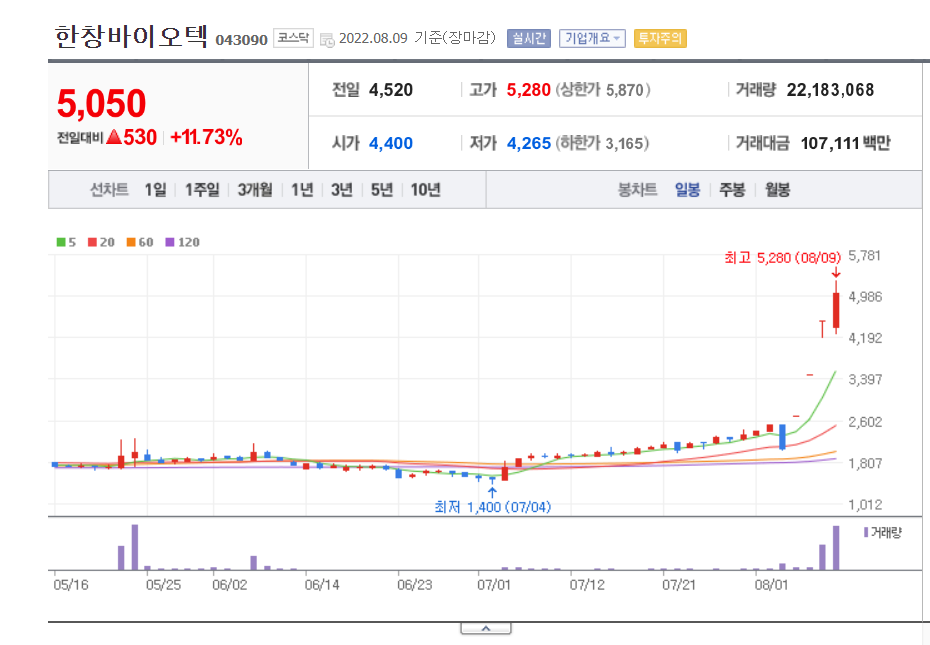The image size is (930, 645).
Task: Click the 거래량 value 22,183,068
Action: [830, 90]
